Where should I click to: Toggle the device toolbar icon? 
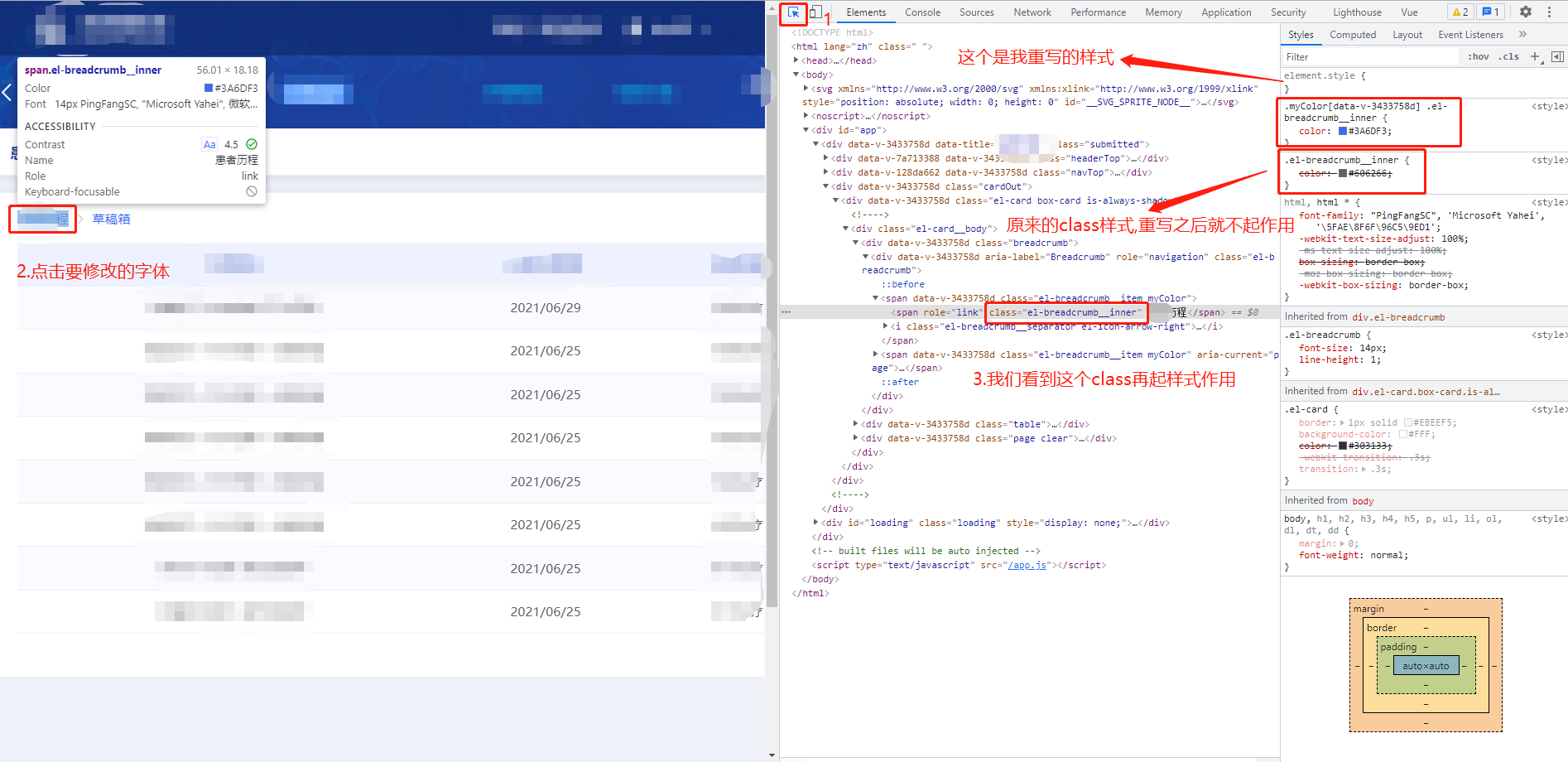816,12
